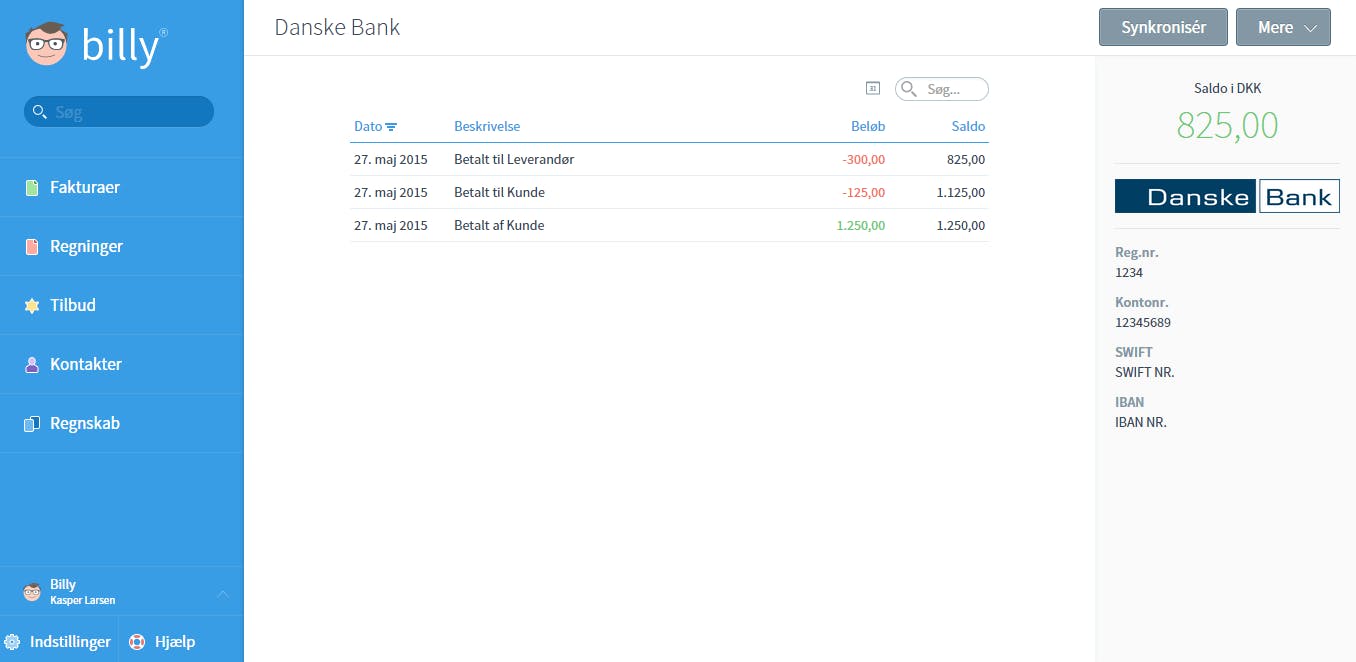The height and width of the screenshot is (662, 1356).
Task: Focus the table Søg... search field
Action: coord(942,89)
